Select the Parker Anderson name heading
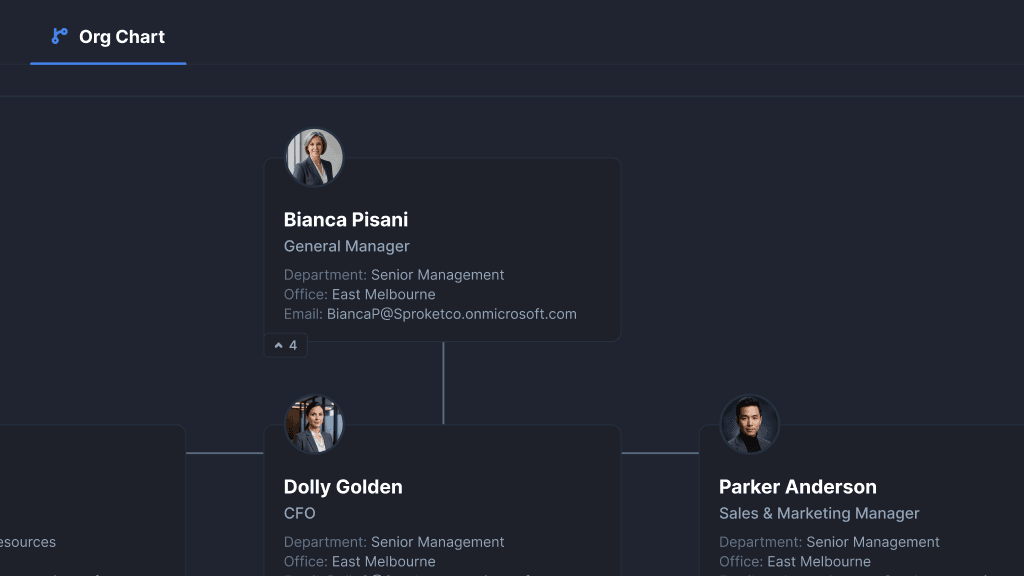This screenshot has height=576, width=1024. click(x=797, y=487)
